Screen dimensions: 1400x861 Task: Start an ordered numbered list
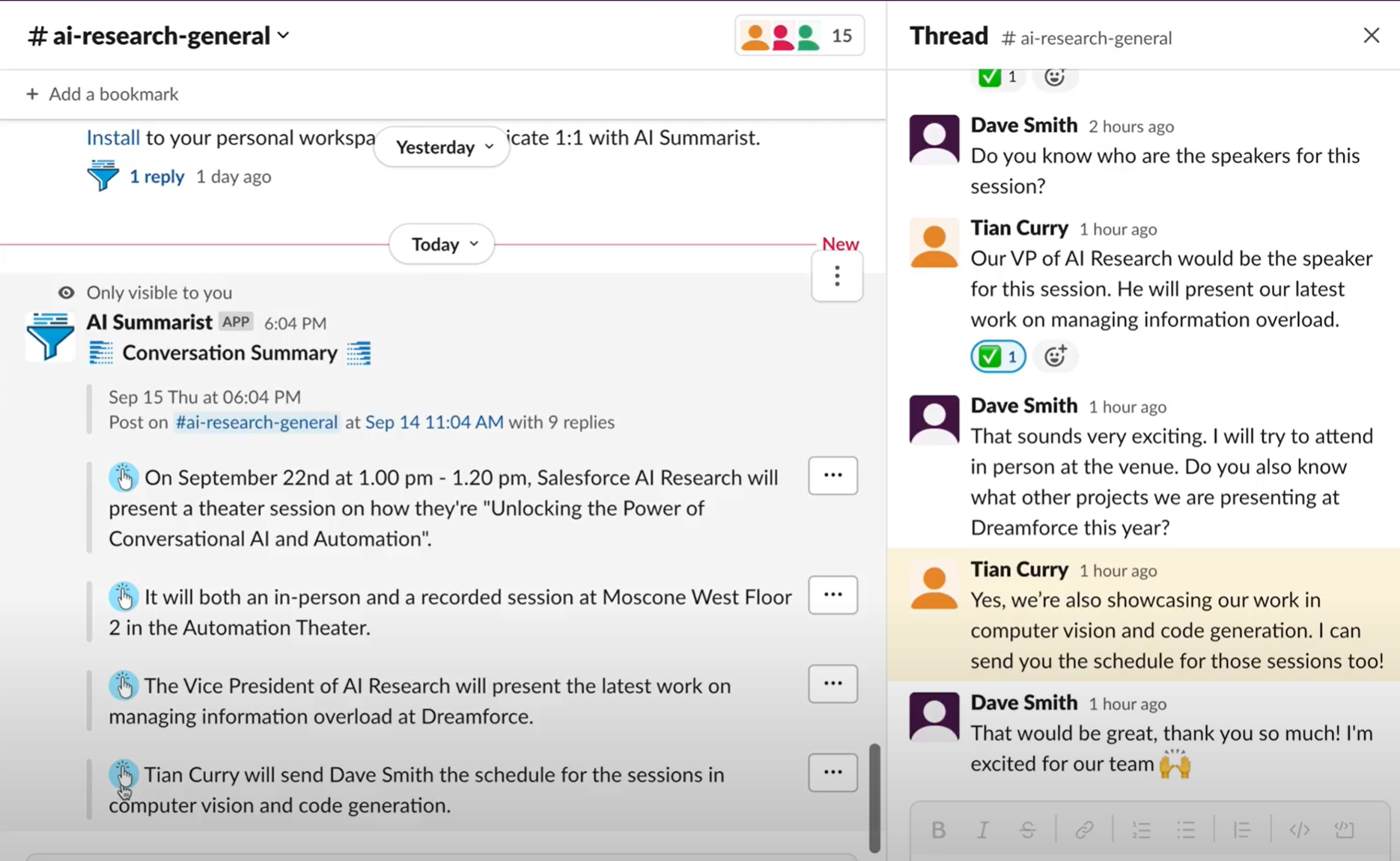coord(1141,830)
